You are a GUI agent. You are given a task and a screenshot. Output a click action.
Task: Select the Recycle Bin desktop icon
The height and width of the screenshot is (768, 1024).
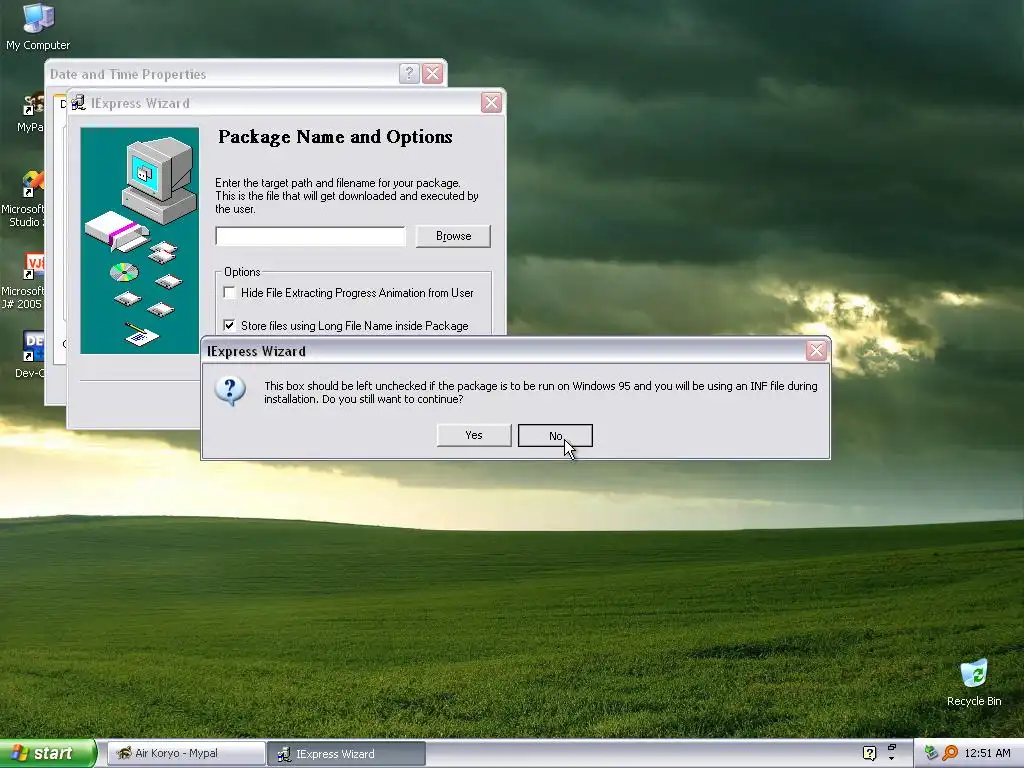[974, 683]
